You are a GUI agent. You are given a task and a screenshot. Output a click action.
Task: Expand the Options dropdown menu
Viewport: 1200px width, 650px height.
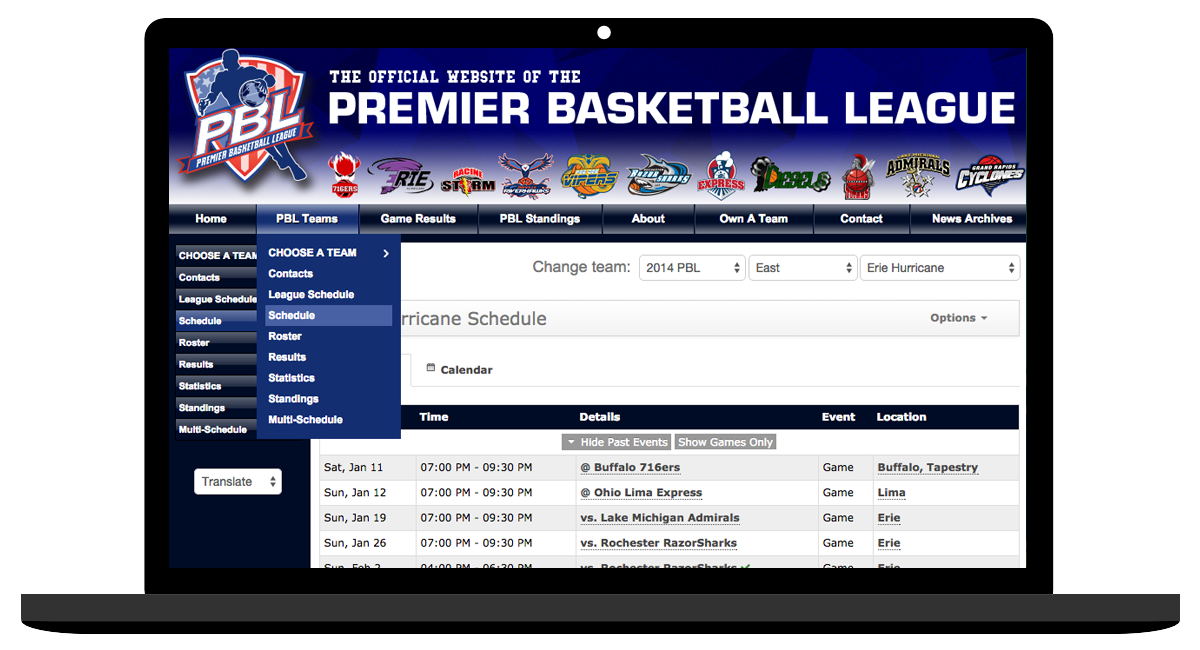click(x=958, y=318)
